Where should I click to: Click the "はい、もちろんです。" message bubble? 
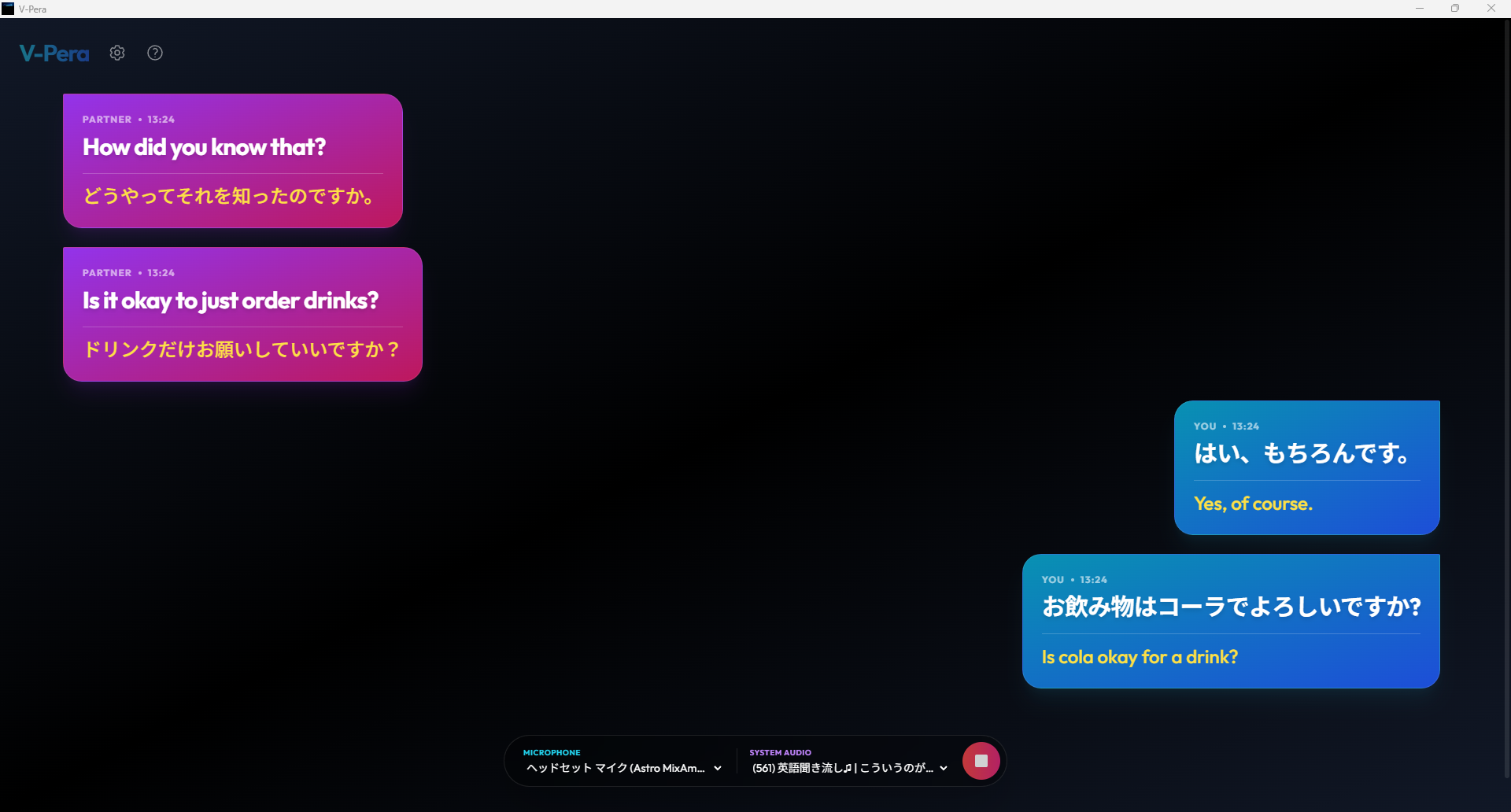[1302, 453]
